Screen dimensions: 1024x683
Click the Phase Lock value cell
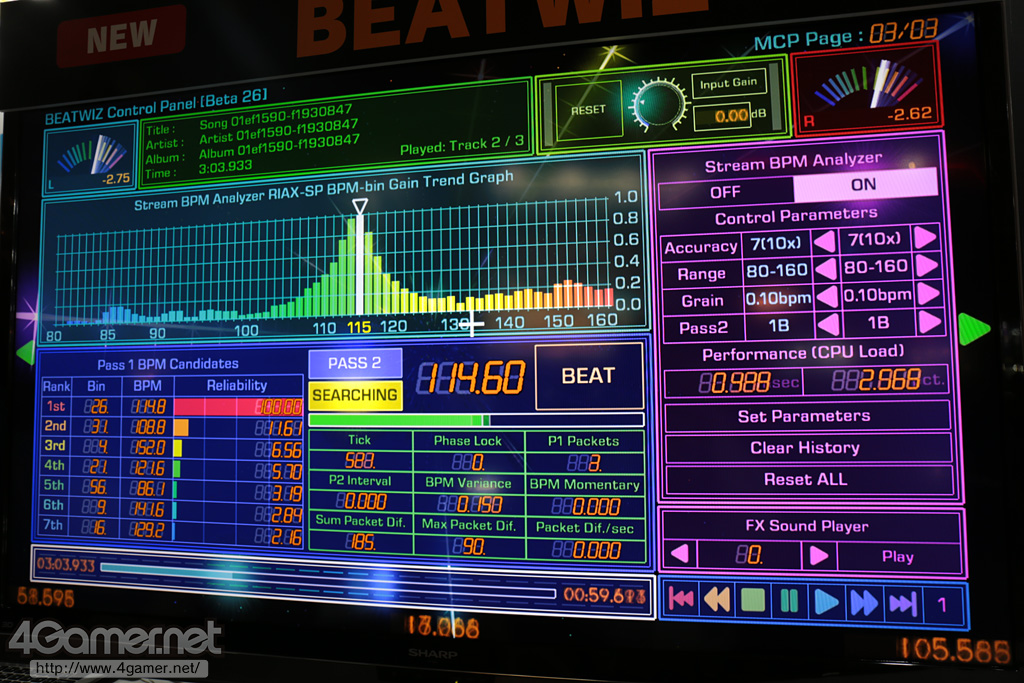468,462
